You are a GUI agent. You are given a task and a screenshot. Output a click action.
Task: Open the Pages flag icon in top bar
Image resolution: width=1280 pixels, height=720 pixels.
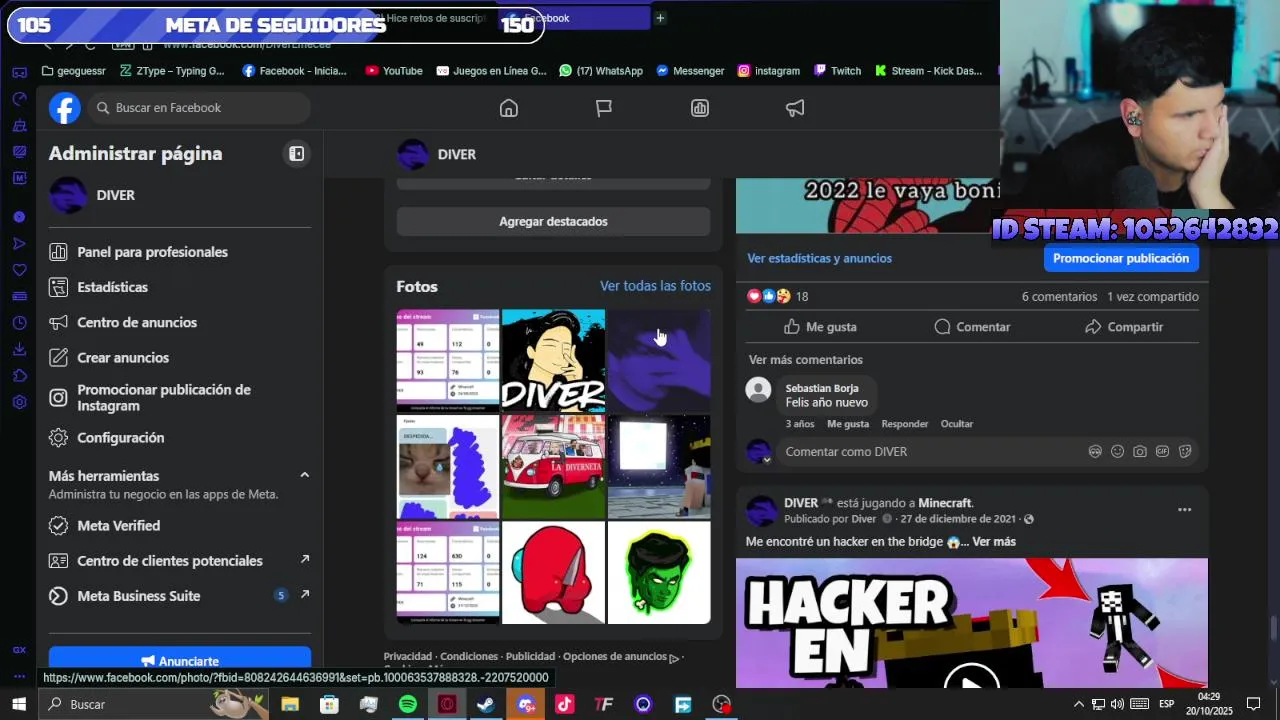click(x=604, y=108)
